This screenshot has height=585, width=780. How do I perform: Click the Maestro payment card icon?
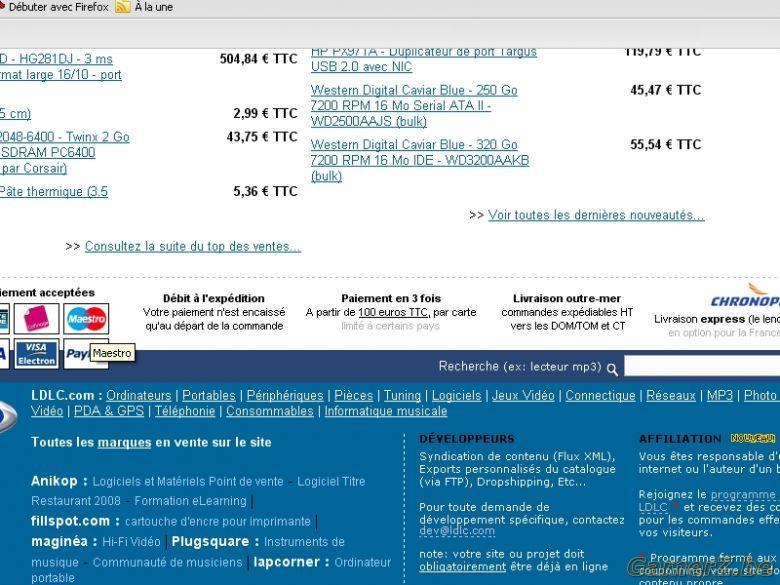(86, 318)
